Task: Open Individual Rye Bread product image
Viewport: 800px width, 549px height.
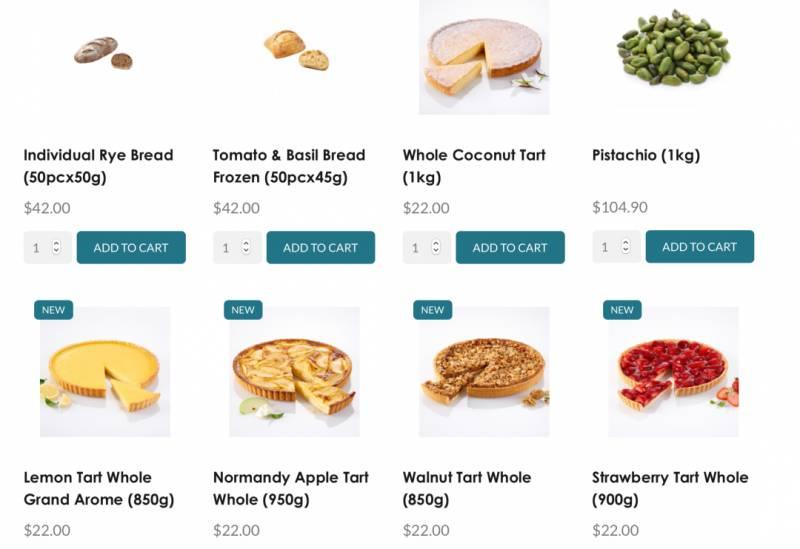Action: tap(103, 52)
